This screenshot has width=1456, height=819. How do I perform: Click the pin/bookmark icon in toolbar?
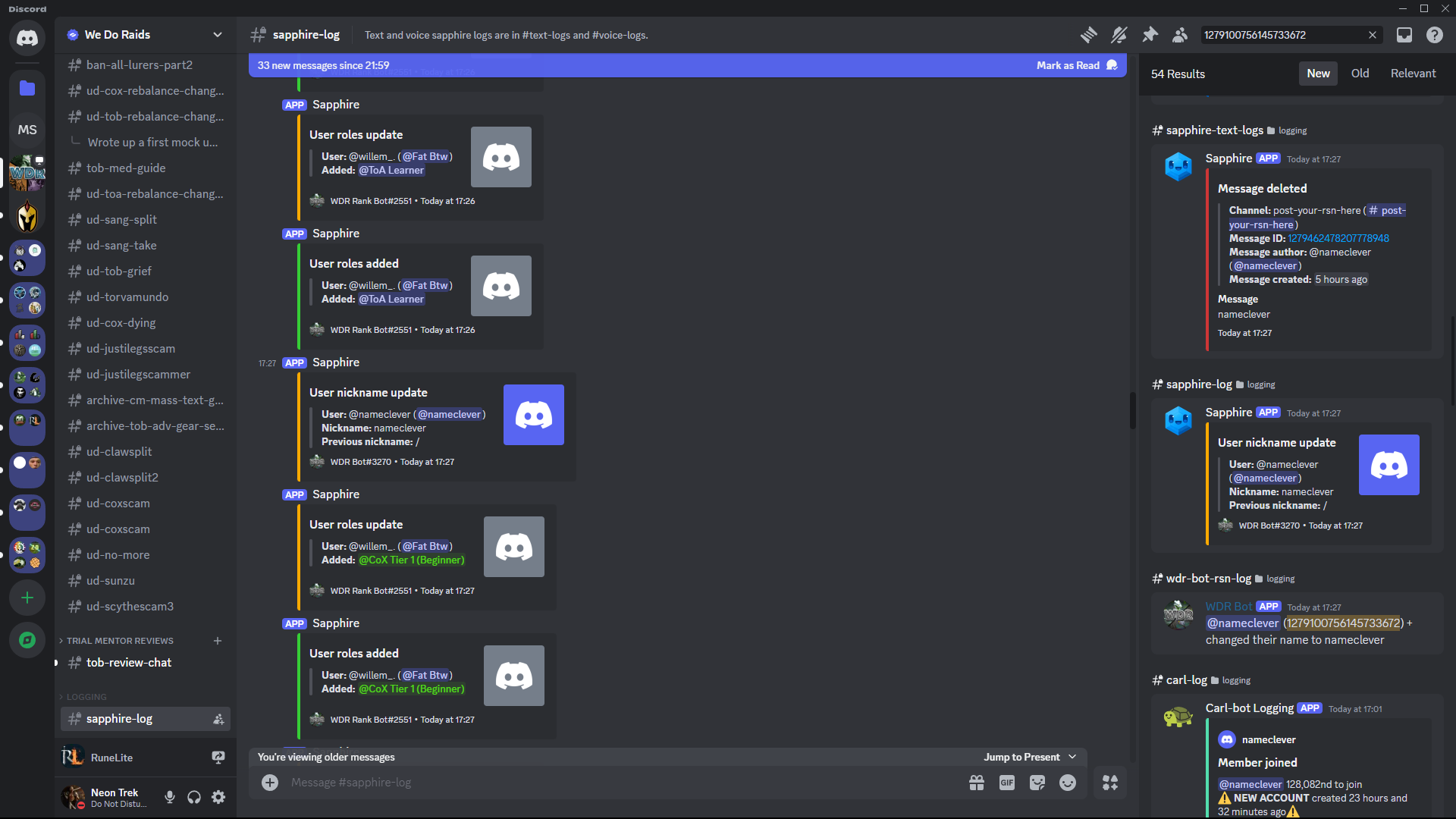click(x=1150, y=35)
